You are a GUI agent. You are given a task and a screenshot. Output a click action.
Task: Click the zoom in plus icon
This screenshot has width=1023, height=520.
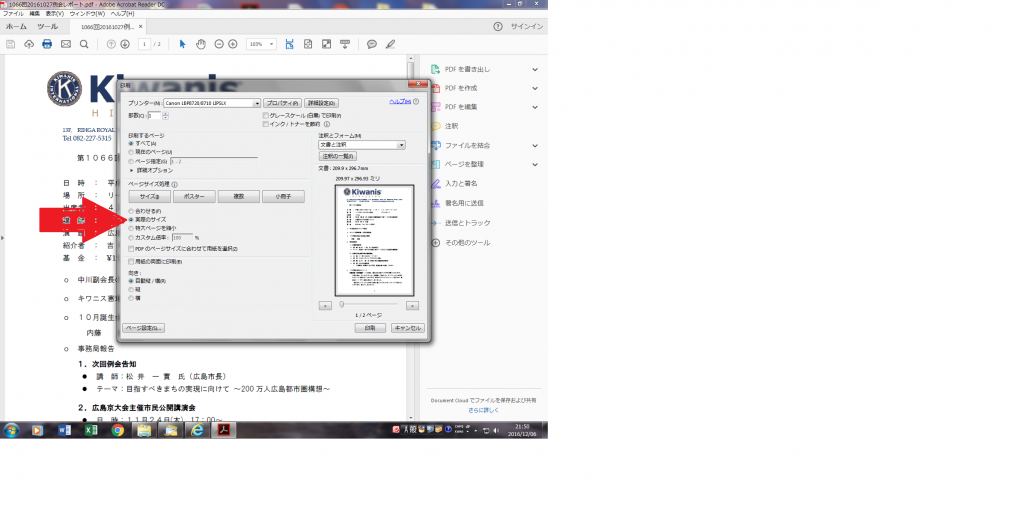pyautogui.click(x=233, y=44)
